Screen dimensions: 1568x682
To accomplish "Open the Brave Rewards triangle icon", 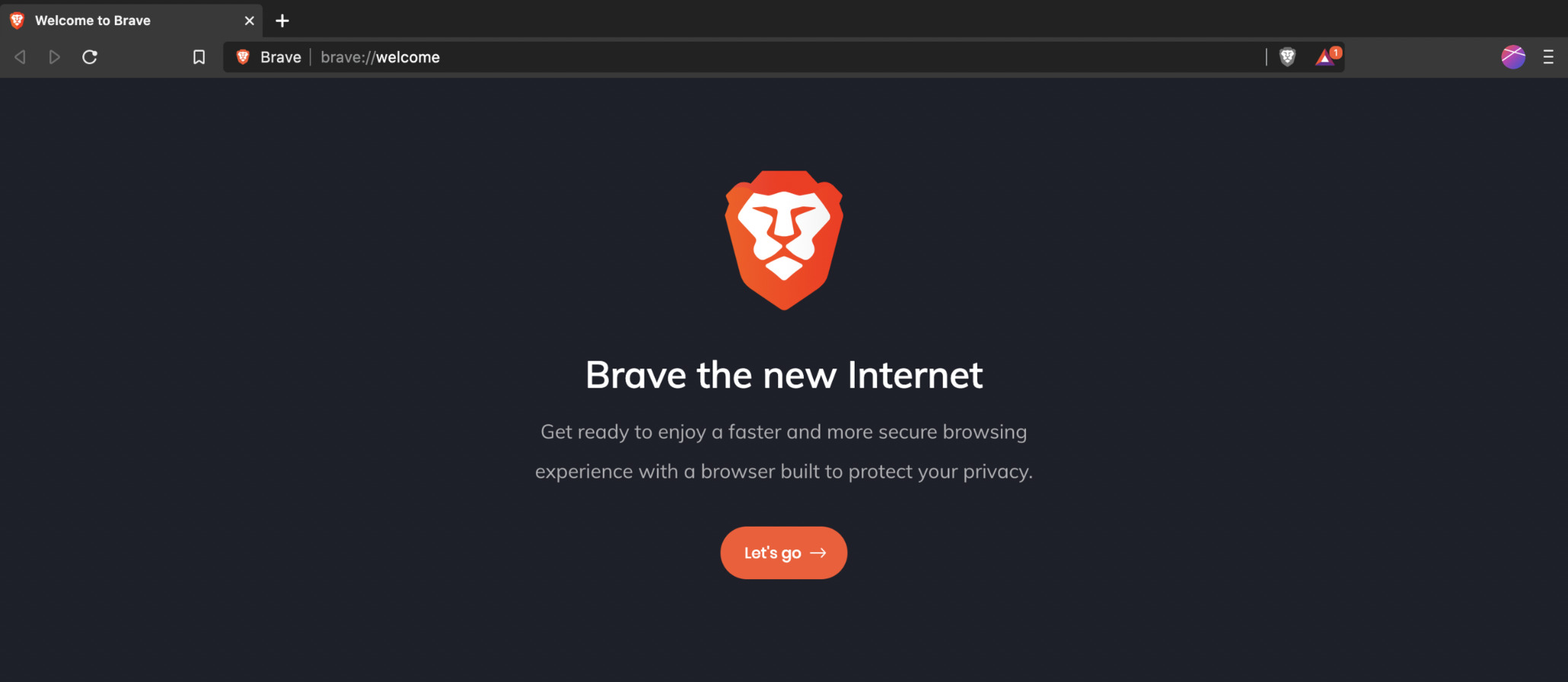I will [x=1325, y=58].
